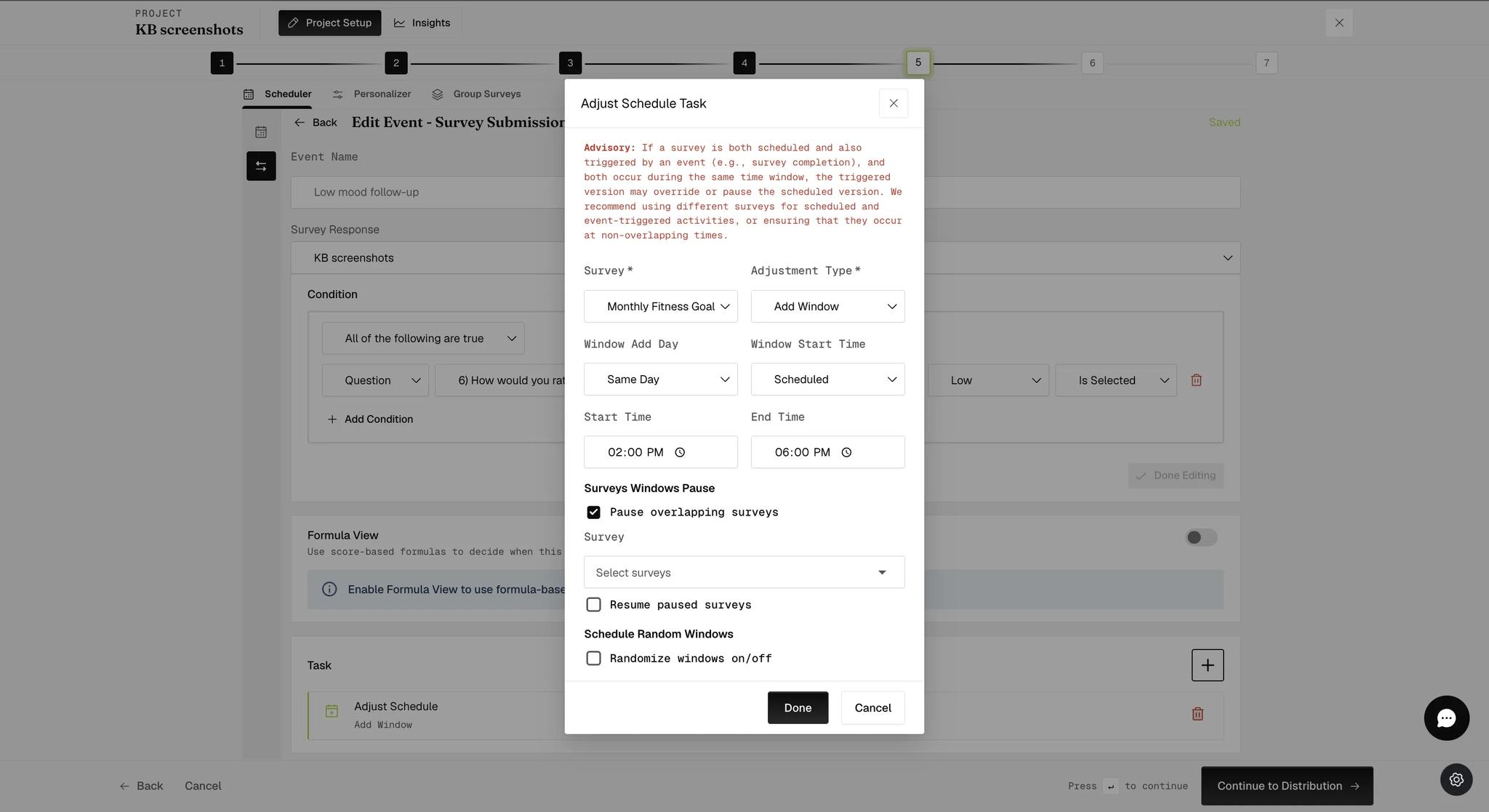Select the Project Setup tab

(x=330, y=23)
